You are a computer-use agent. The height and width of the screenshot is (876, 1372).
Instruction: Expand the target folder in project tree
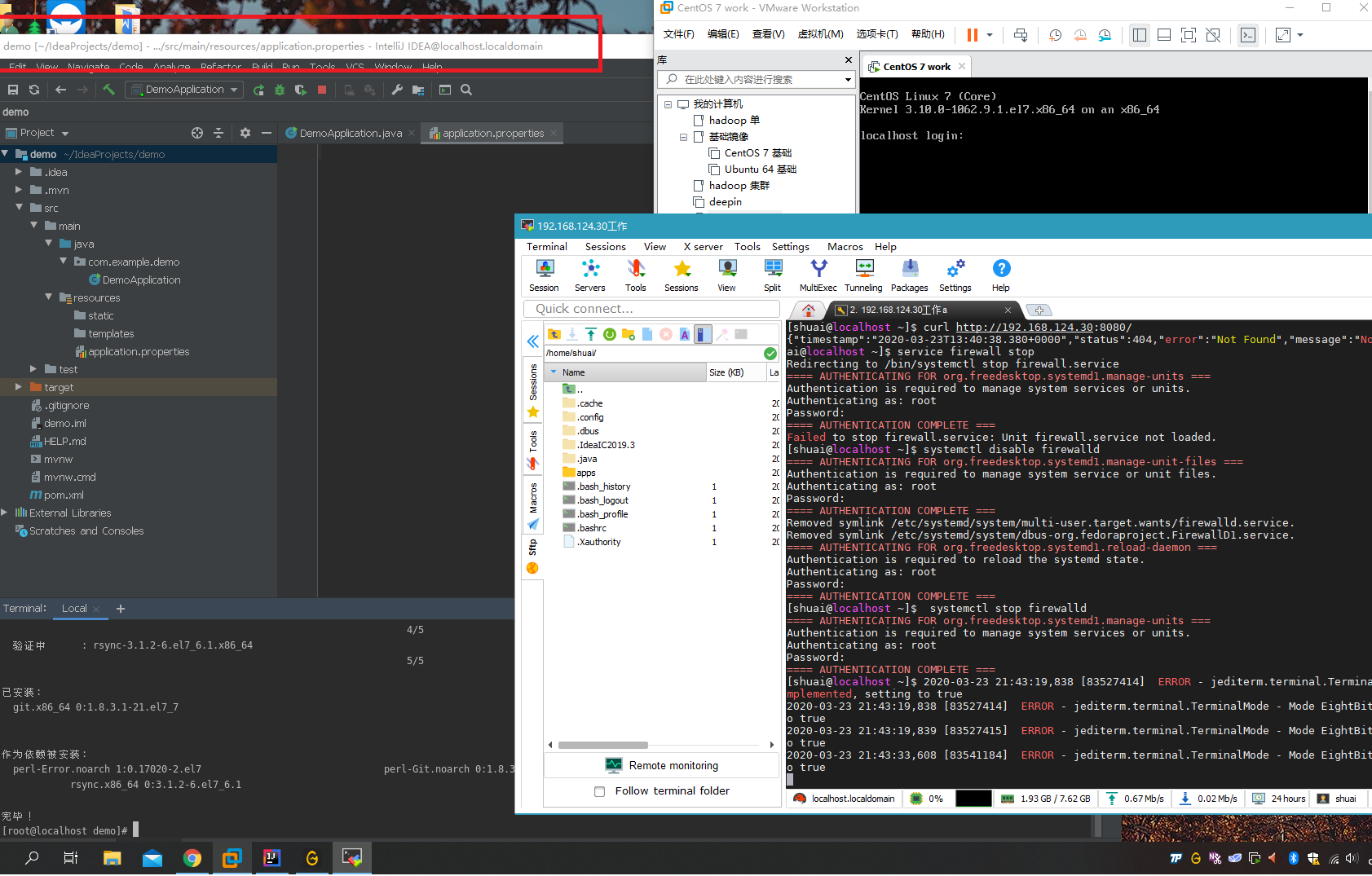pos(19,387)
